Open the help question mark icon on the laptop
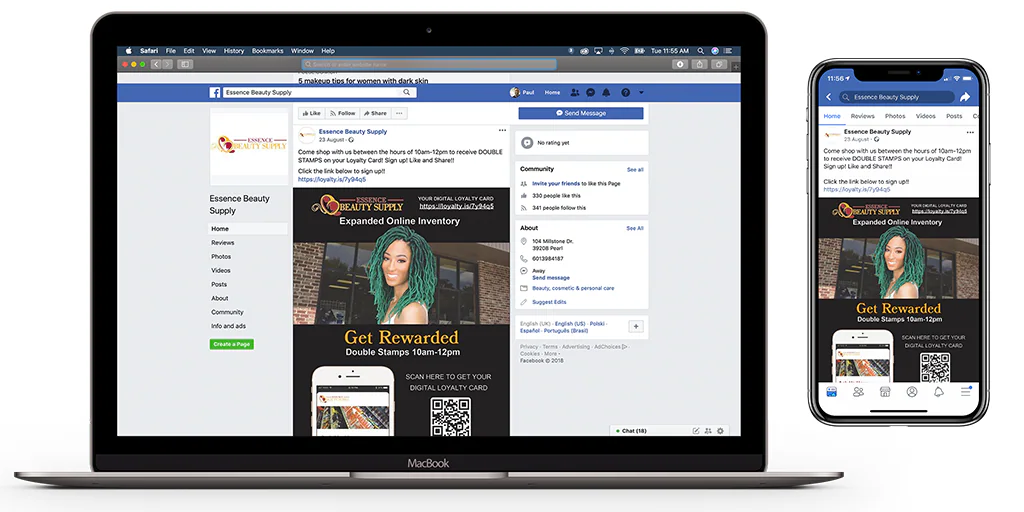 pos(625,93)
